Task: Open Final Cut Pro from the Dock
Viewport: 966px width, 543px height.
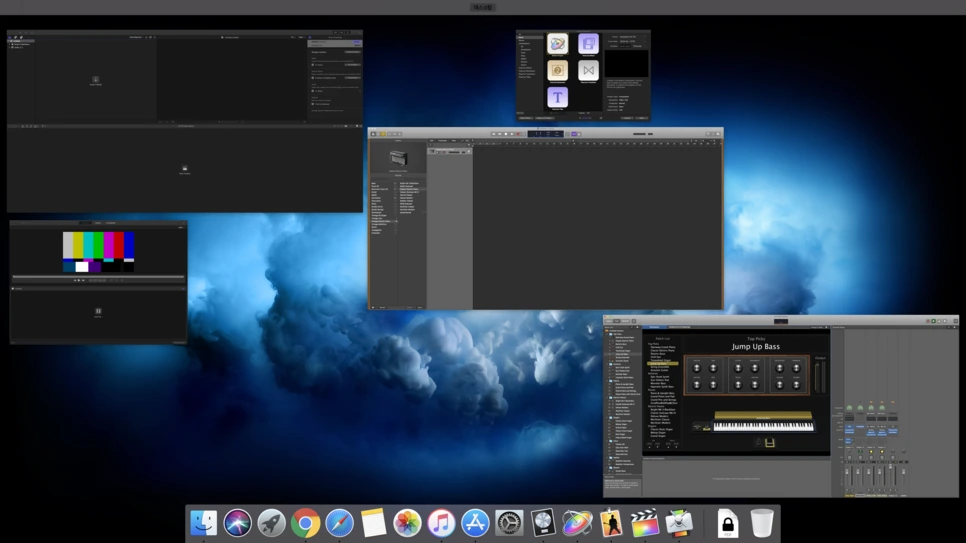Action: click(645, 522)
